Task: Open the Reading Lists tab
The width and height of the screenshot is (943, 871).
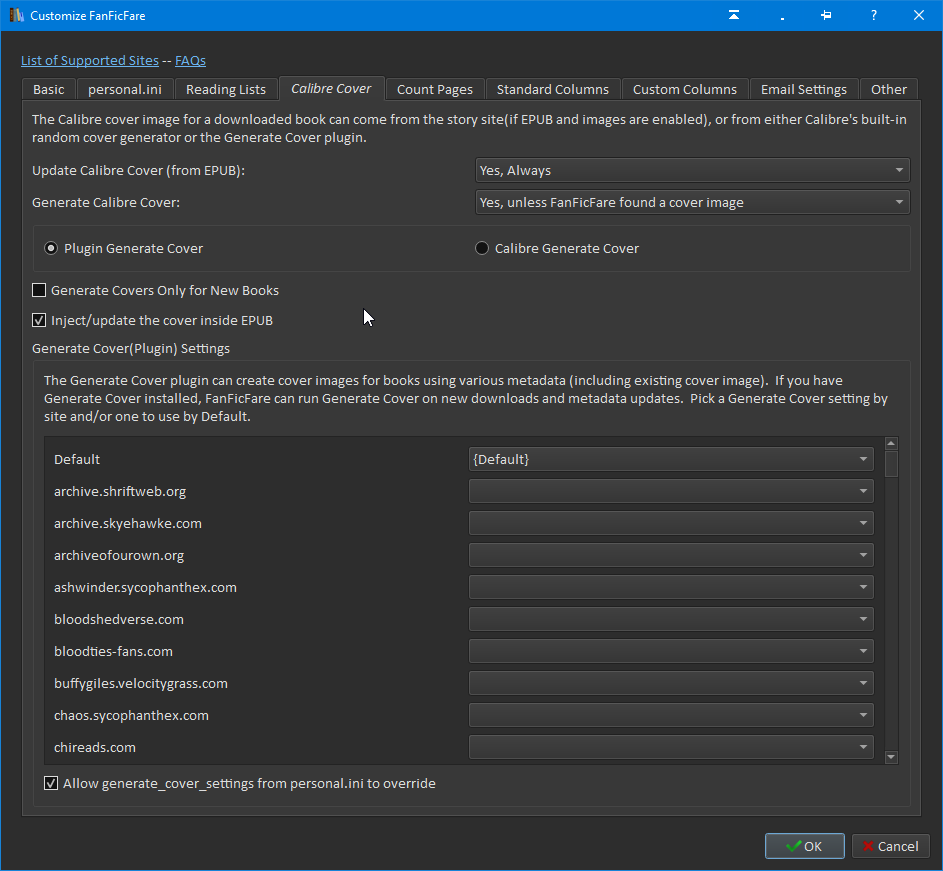Action: coord(226,90)
